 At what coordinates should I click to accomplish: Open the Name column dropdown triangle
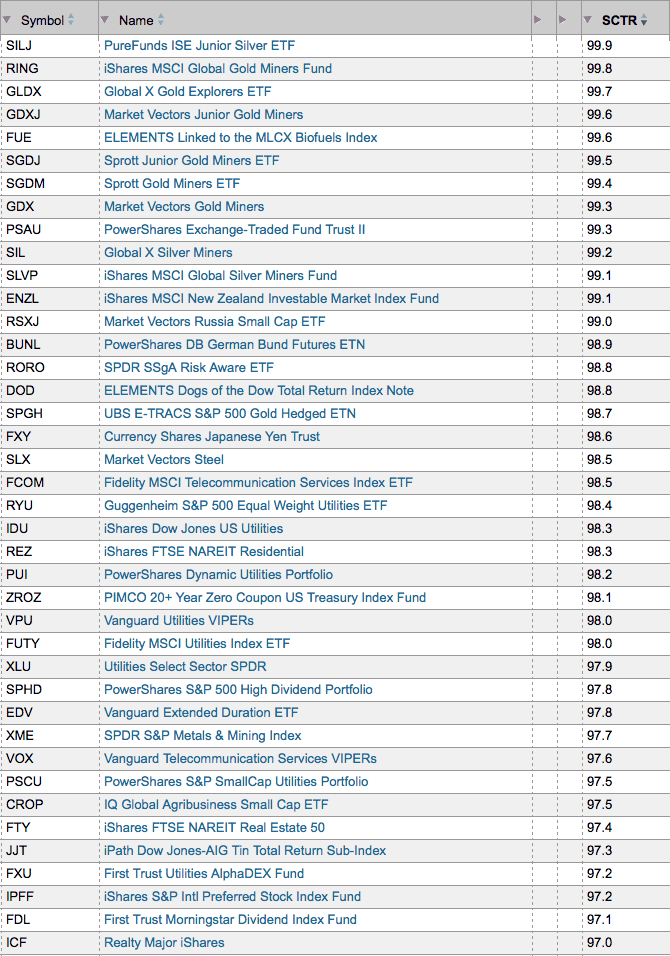click(x=105, y=20)
